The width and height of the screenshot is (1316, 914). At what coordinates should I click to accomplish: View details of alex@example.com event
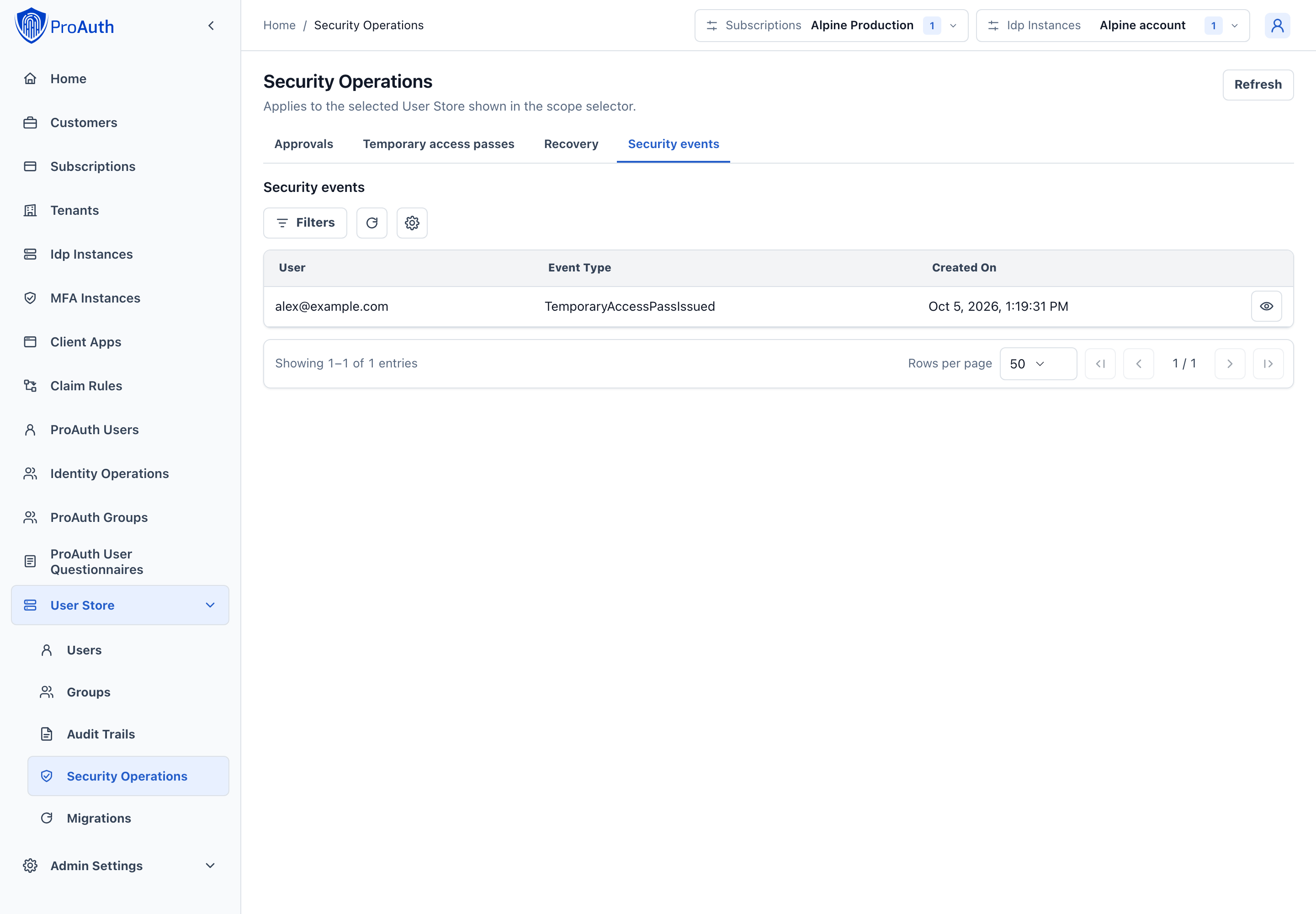(x=1266, y=306)
